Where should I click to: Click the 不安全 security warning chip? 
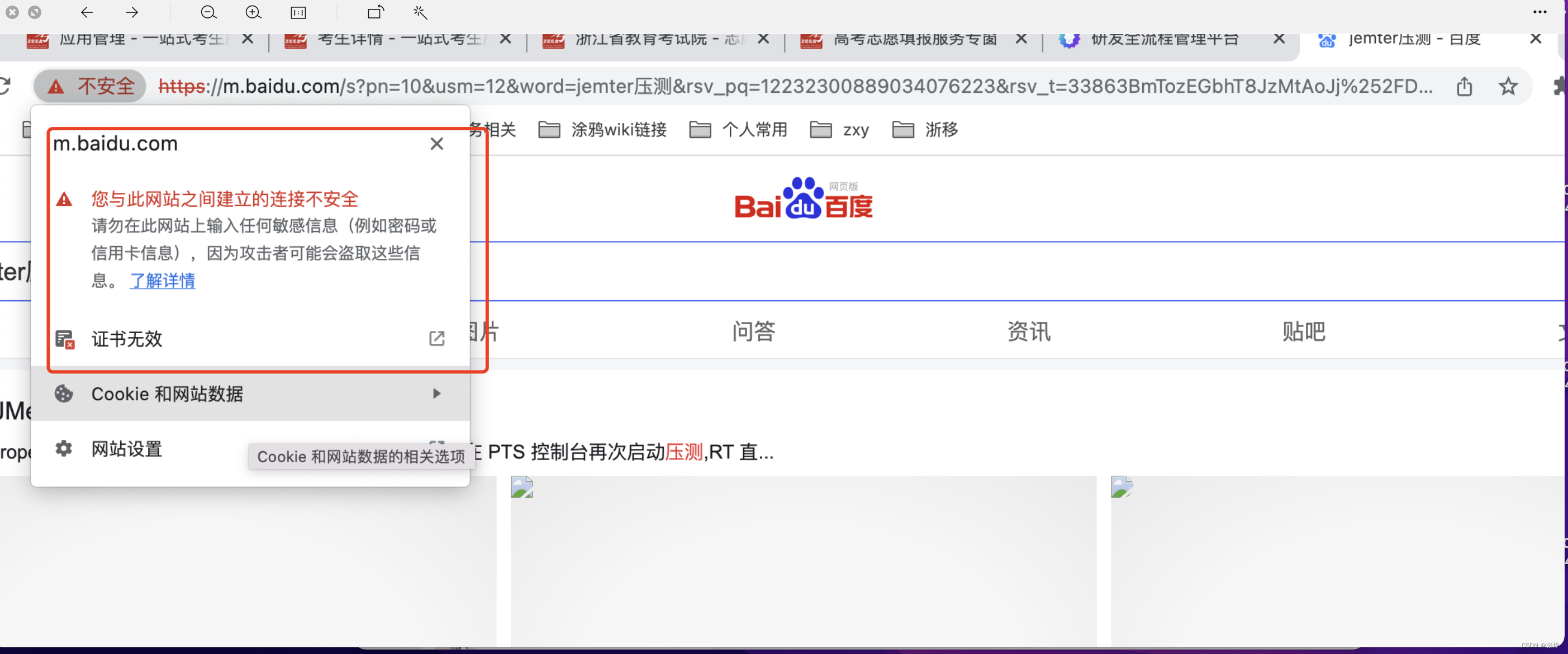coord(90,87)
